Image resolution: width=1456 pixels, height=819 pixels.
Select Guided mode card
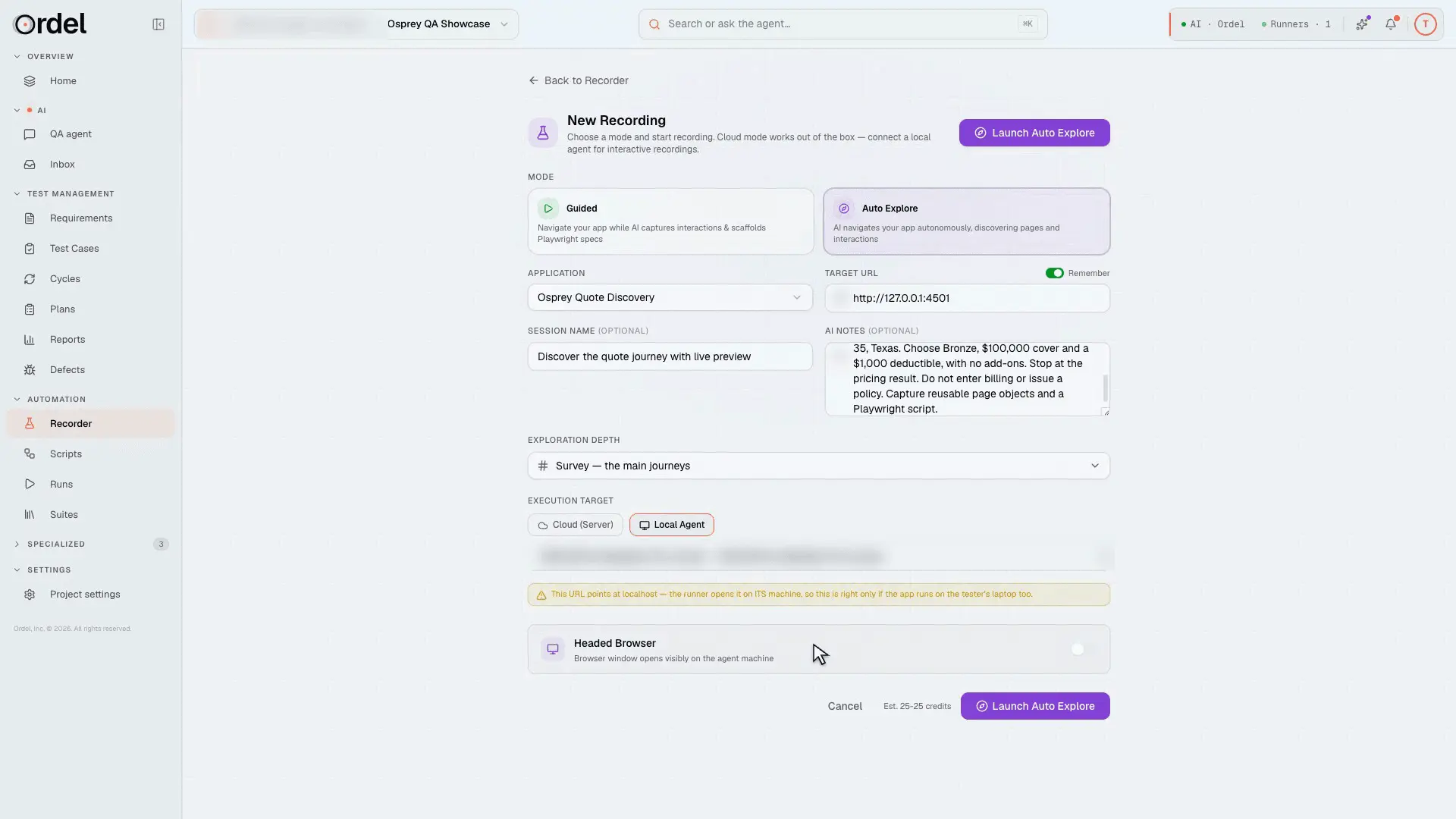pos(670,221)
